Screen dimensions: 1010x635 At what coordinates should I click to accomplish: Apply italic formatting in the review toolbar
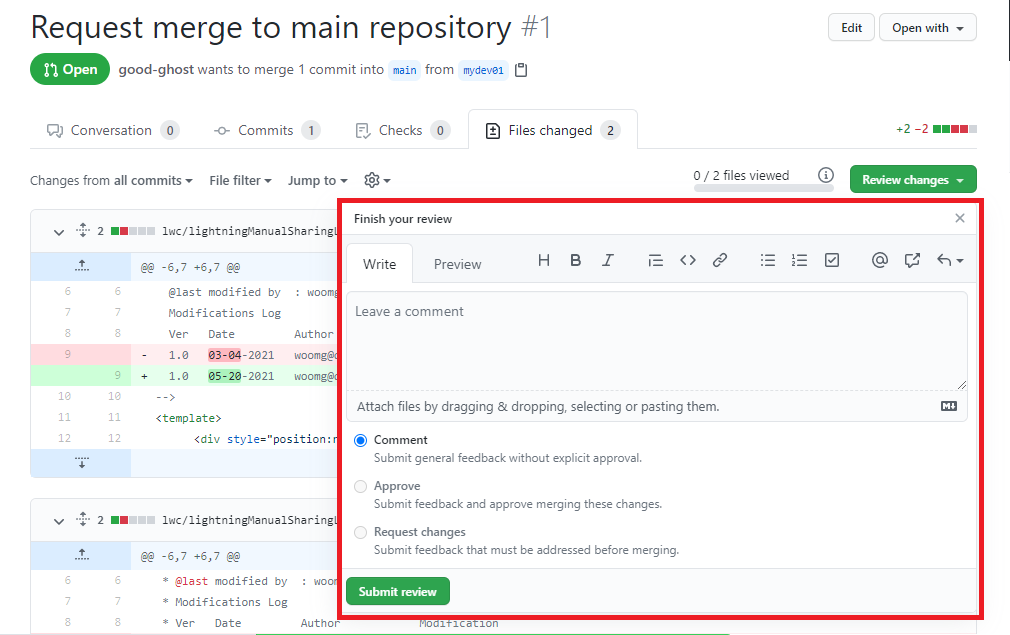point(607,260)
